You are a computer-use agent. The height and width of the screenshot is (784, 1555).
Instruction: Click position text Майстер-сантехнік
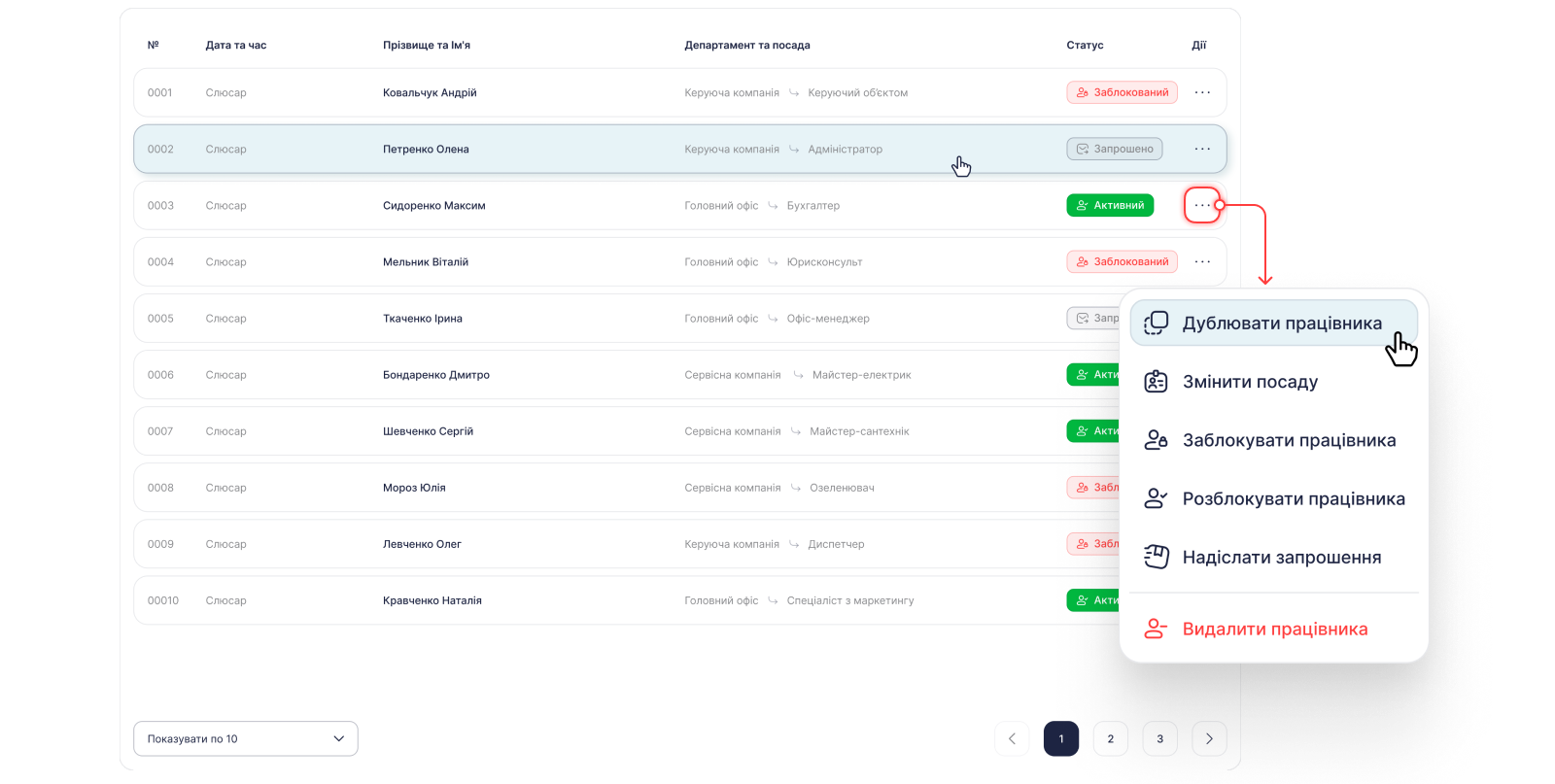click(x=860, y=430)
